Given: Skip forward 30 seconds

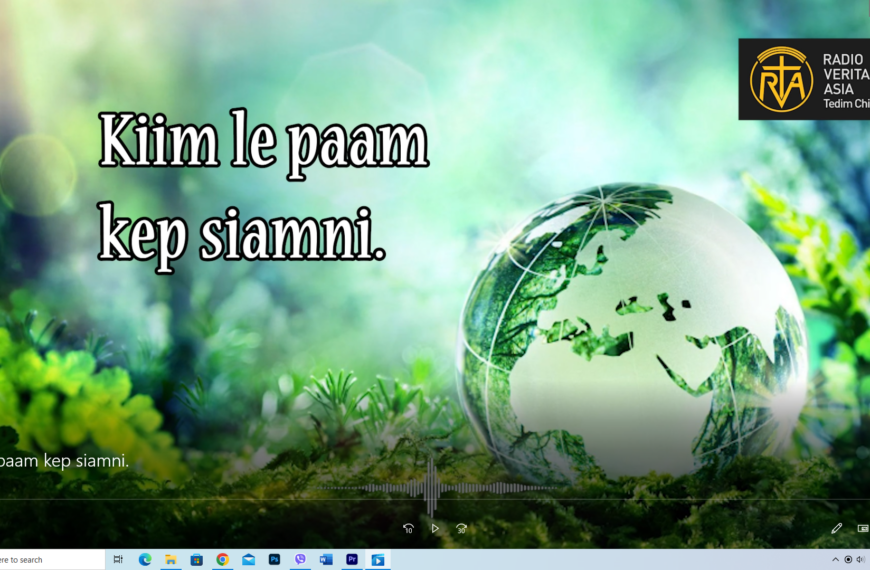Looking at the screenshot, I should coord(461,528).
